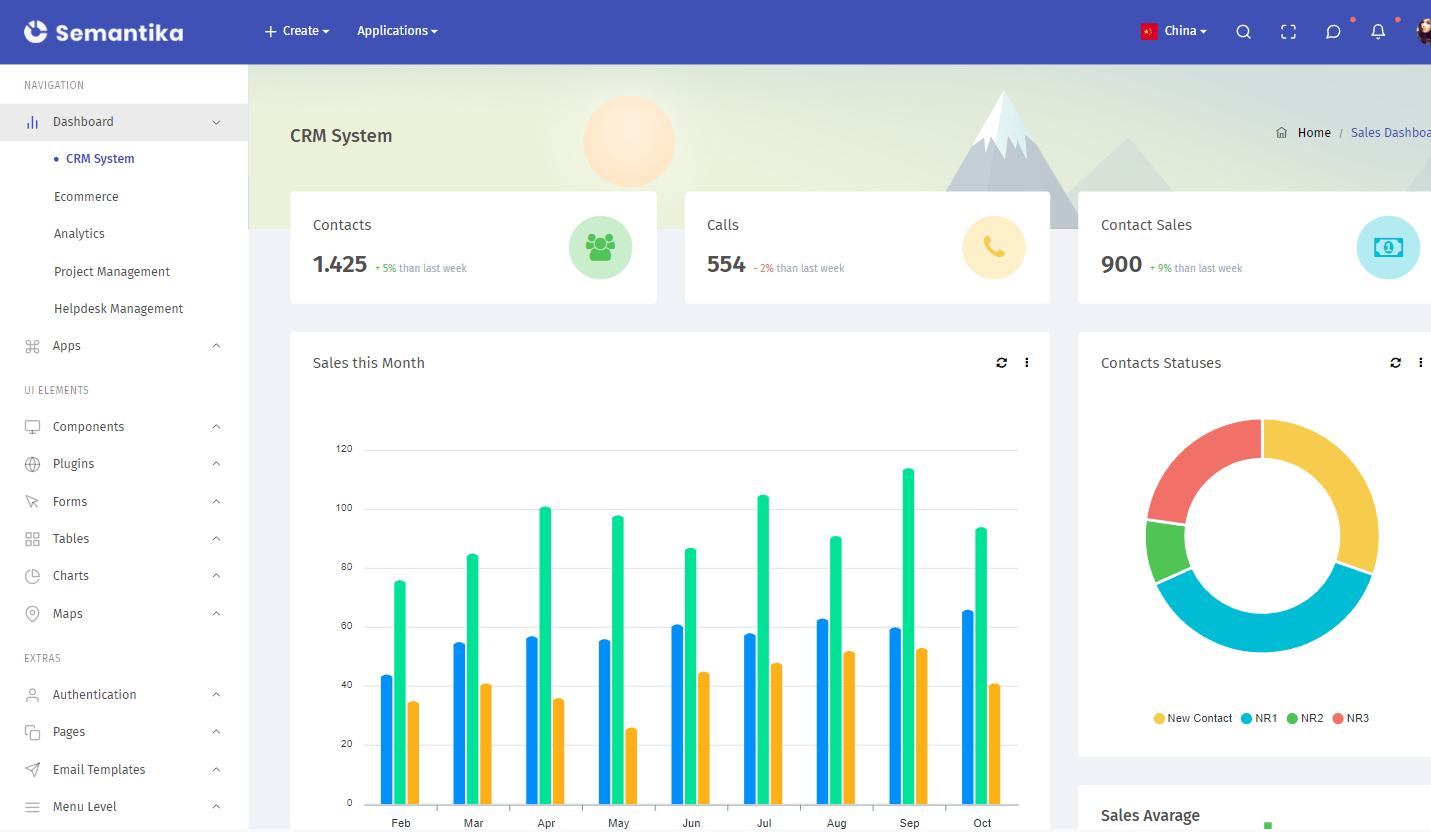Open the Applications dropdown
The height and width of the screenshot is (832, 1431).
click(x=397, y=31)
